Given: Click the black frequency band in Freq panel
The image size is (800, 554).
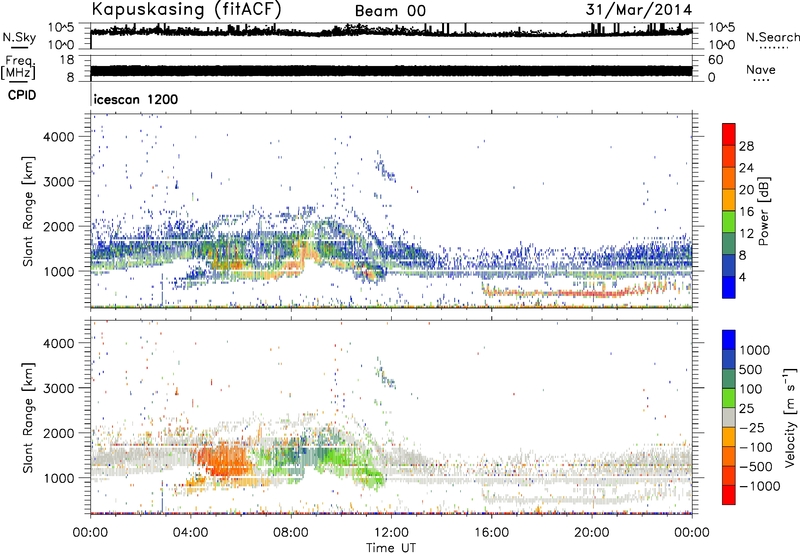Looking at the screenshot, I should [x=391, y=71].
